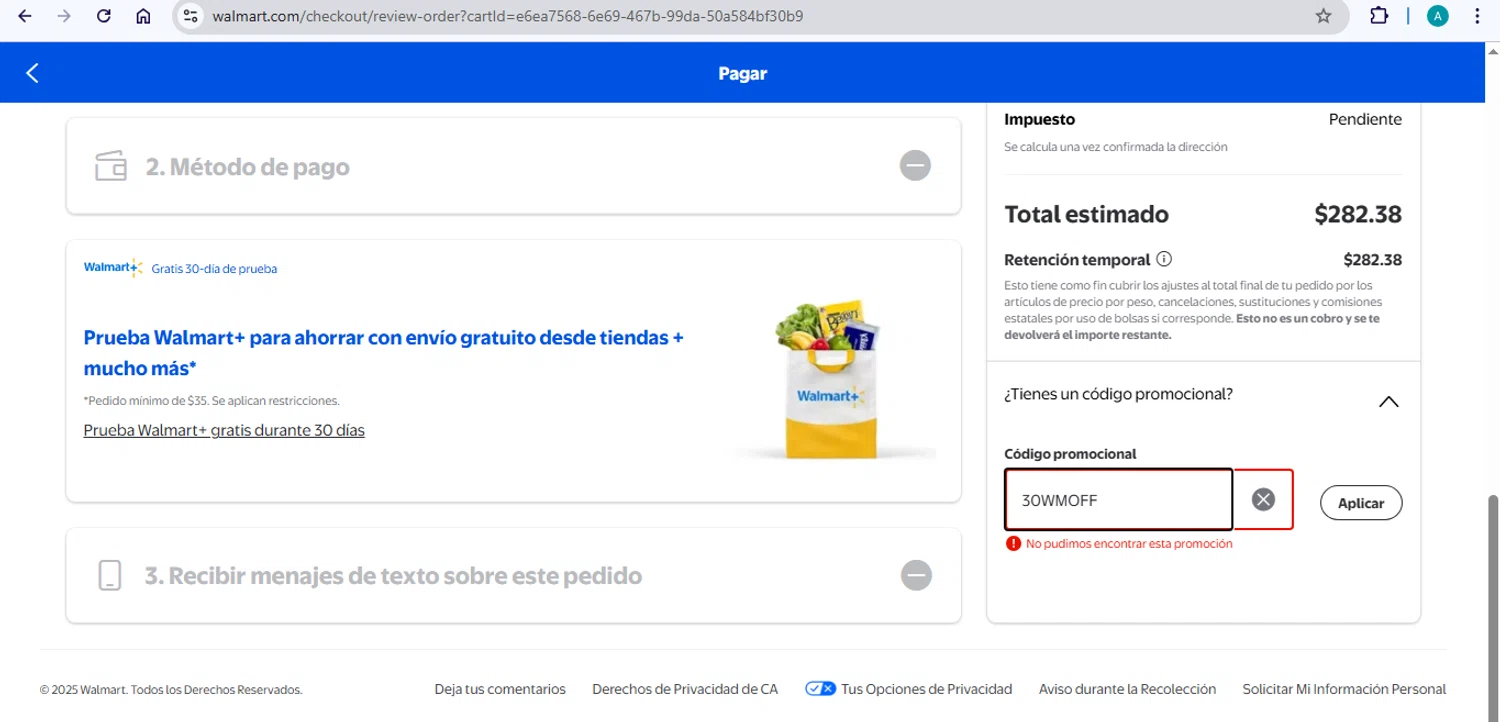Click the phone icon in text messages section

coord(110,576)
